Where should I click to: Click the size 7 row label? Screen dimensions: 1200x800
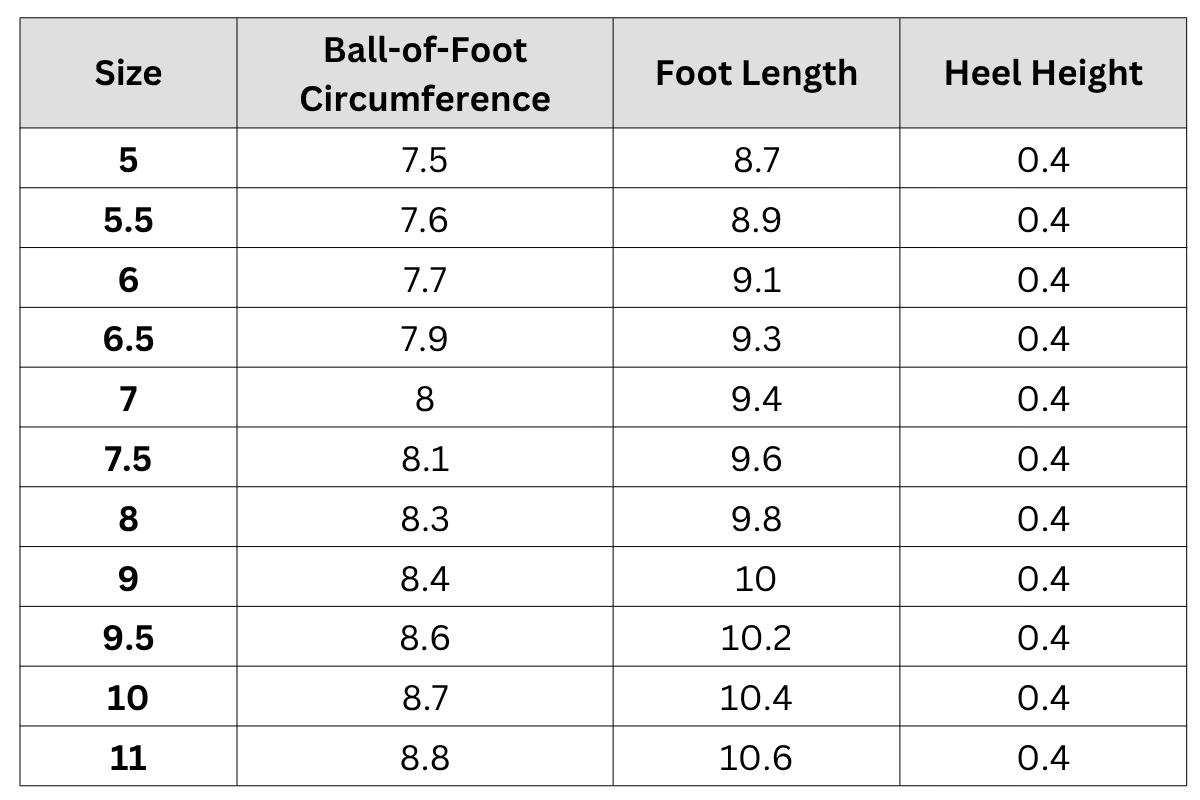[x=128, y=400]
